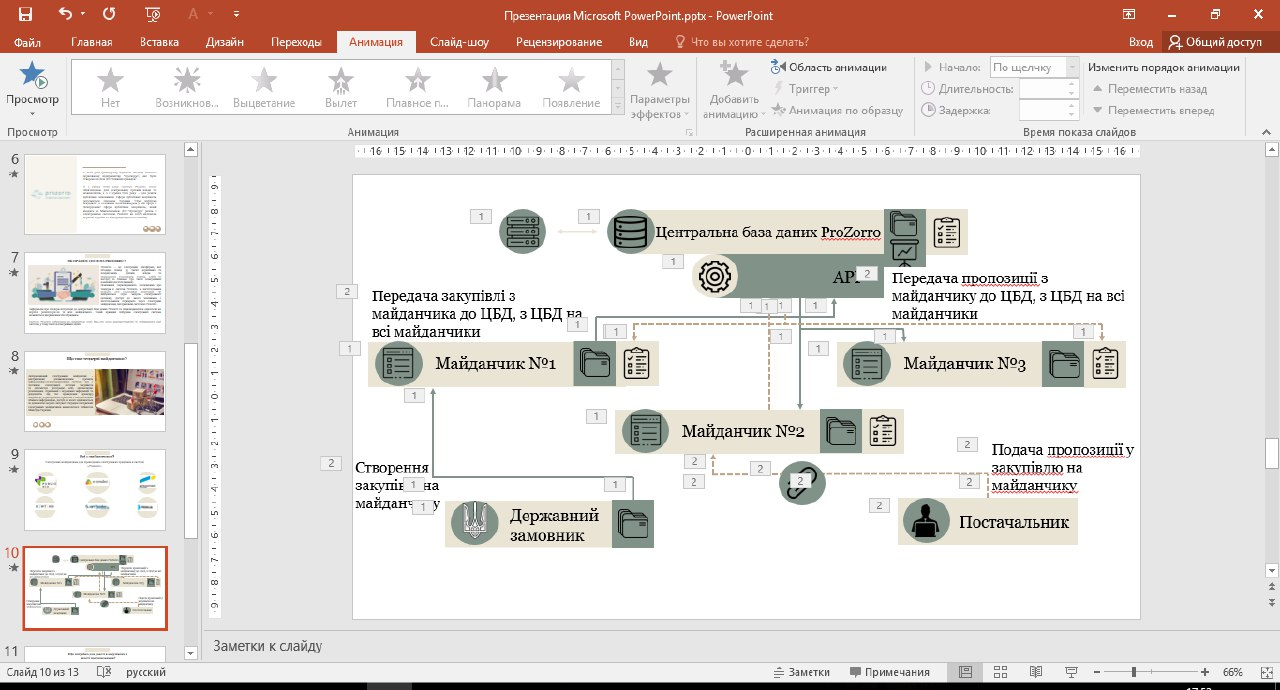1280x690 pixels.
Task: Select slide 6 thumbnail
Action: (x=95, y=196)
